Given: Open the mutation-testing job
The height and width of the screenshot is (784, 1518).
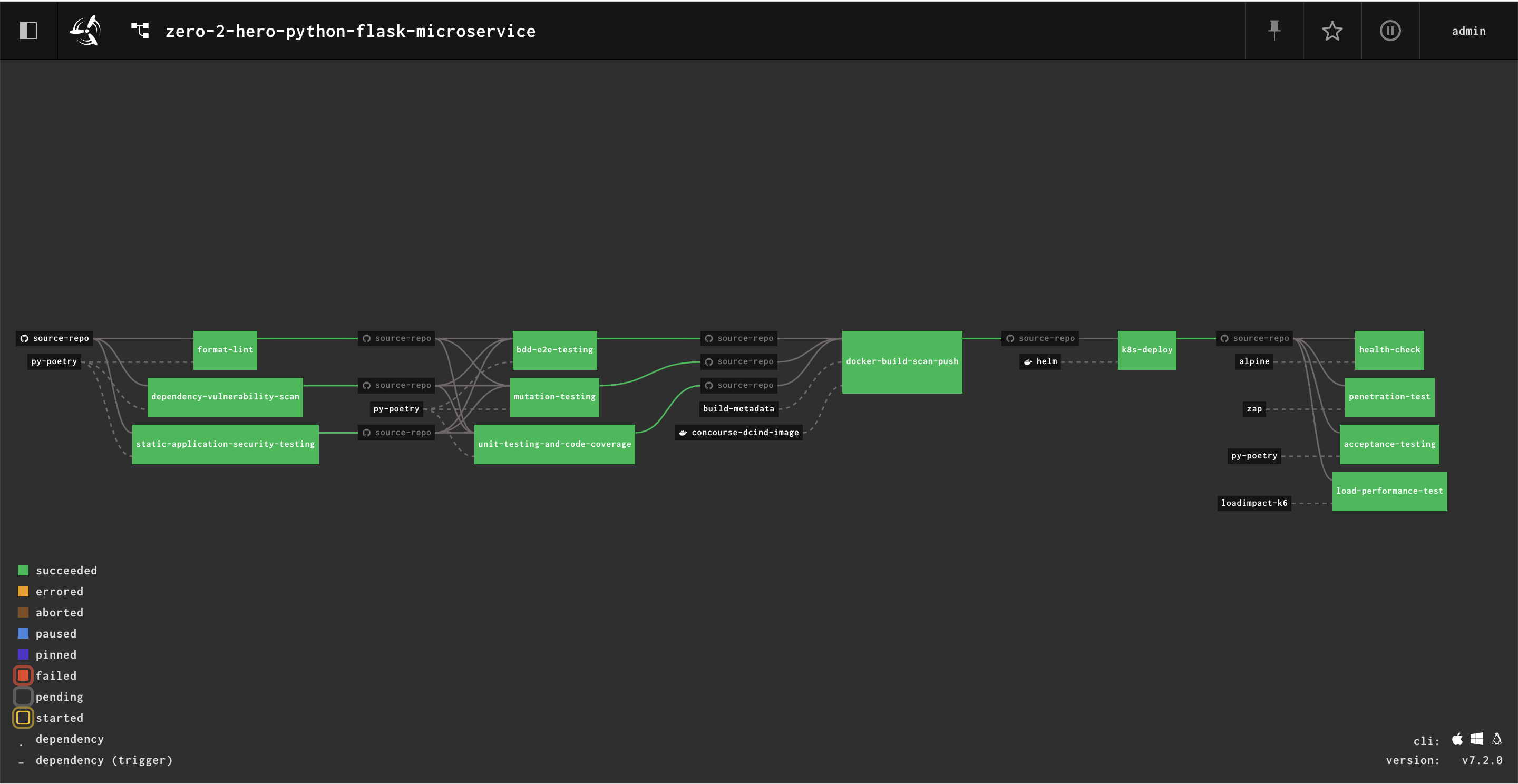Looking at the screenshot, I should click(x=554, y=397).
